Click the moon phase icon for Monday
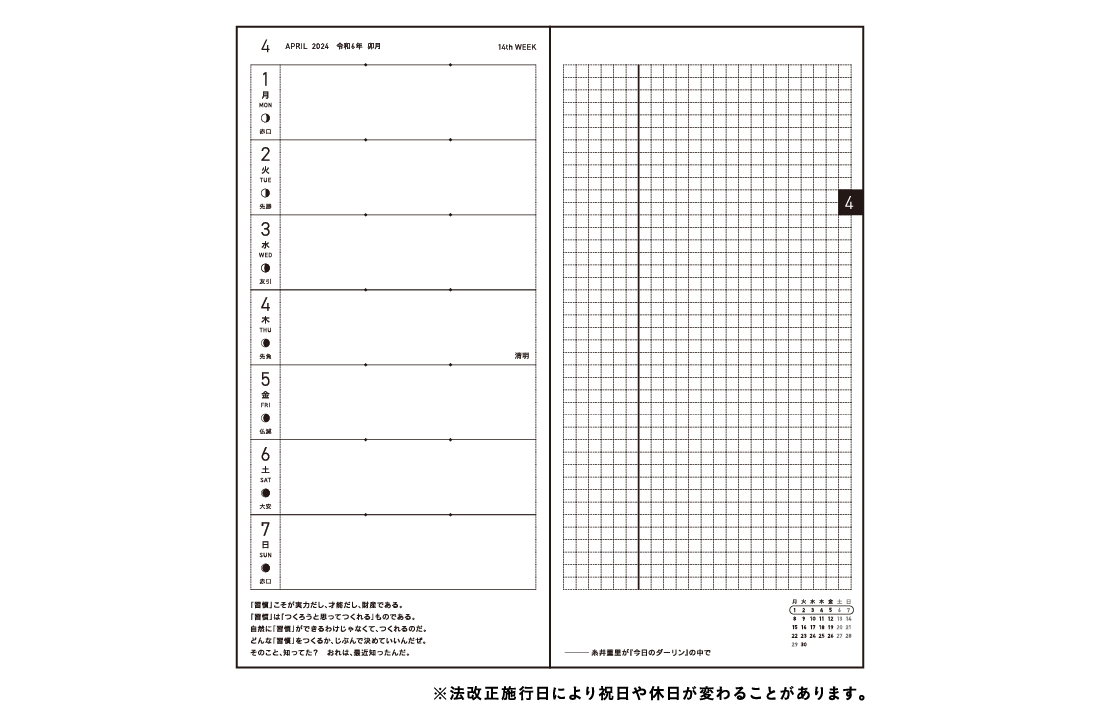 [x=265, y=118]
